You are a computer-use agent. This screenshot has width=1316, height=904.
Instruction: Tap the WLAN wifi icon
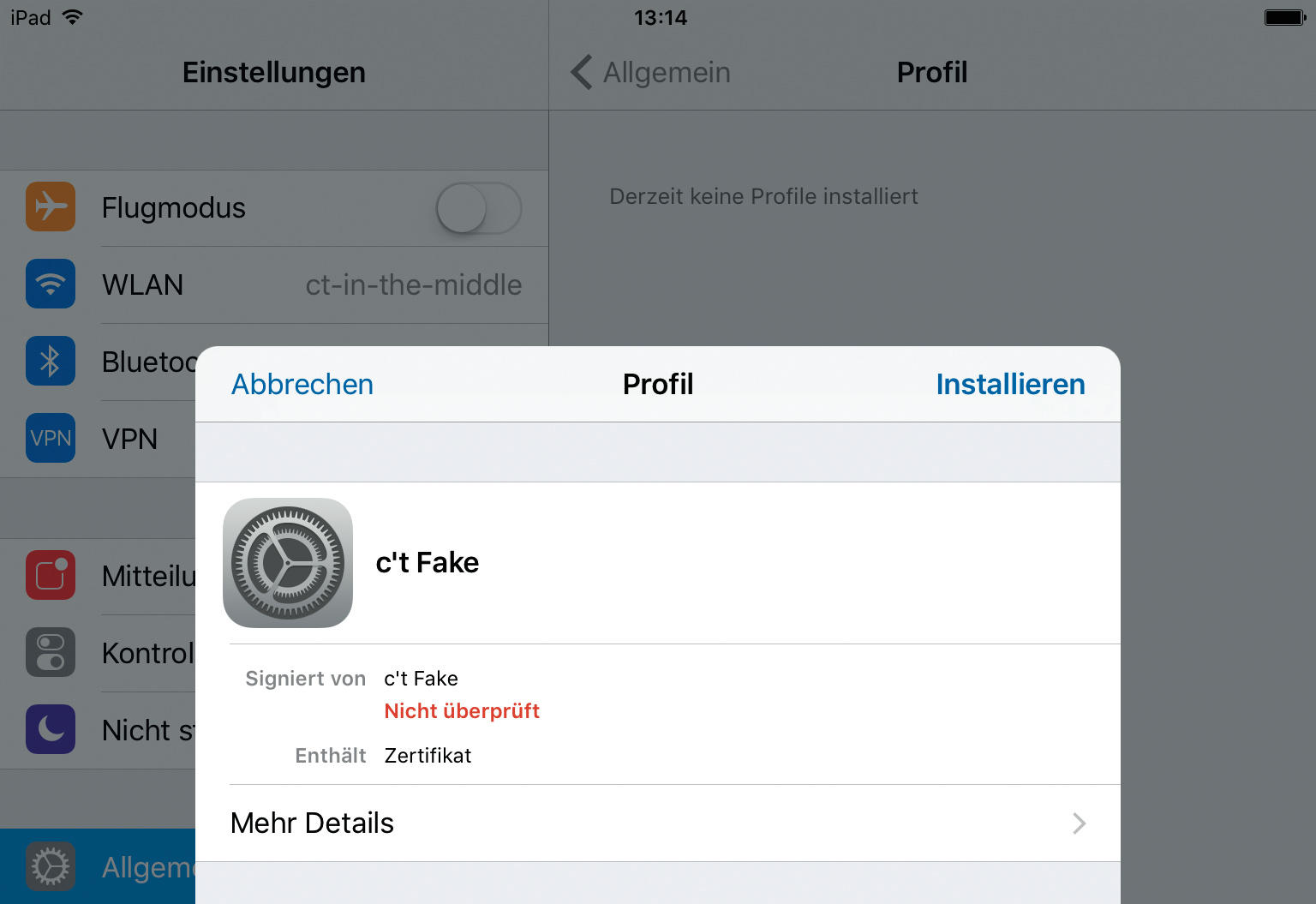click(51, 284)
